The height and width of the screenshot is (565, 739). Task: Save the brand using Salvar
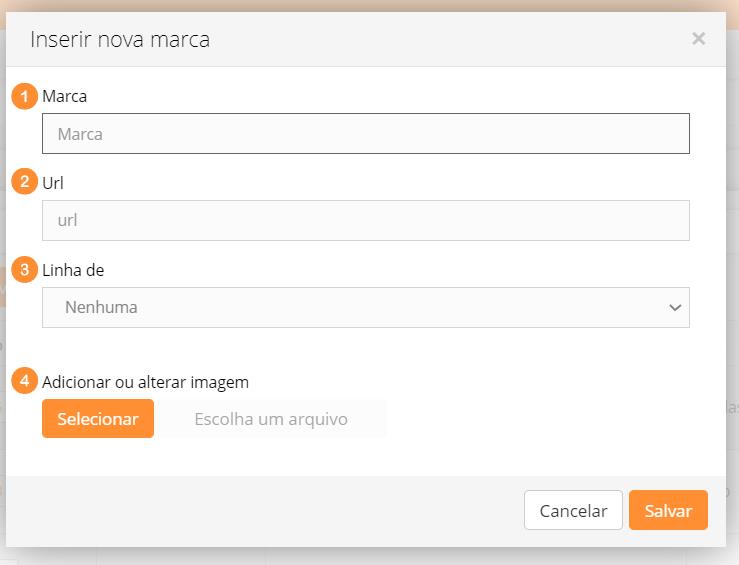(668, 510)
